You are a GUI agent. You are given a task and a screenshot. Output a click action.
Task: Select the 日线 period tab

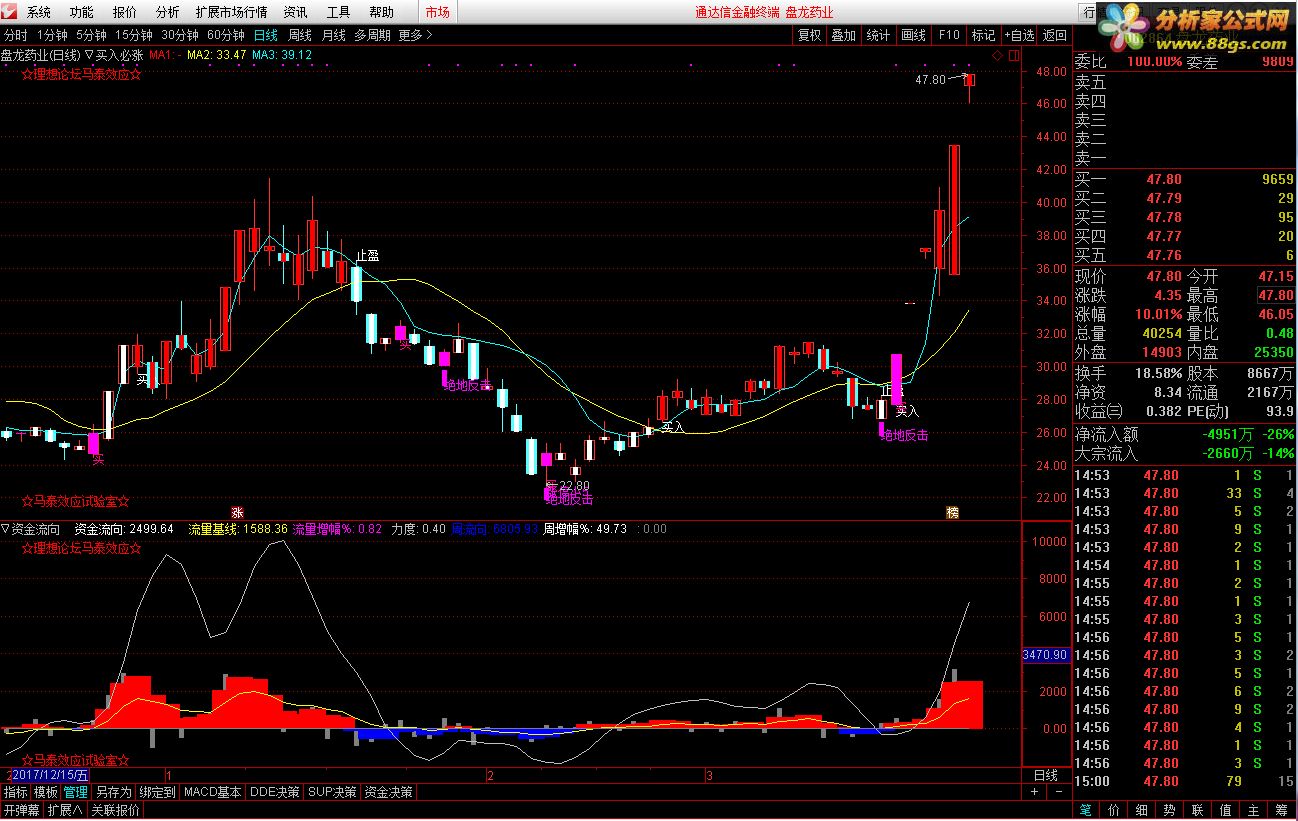pos(265,34)
